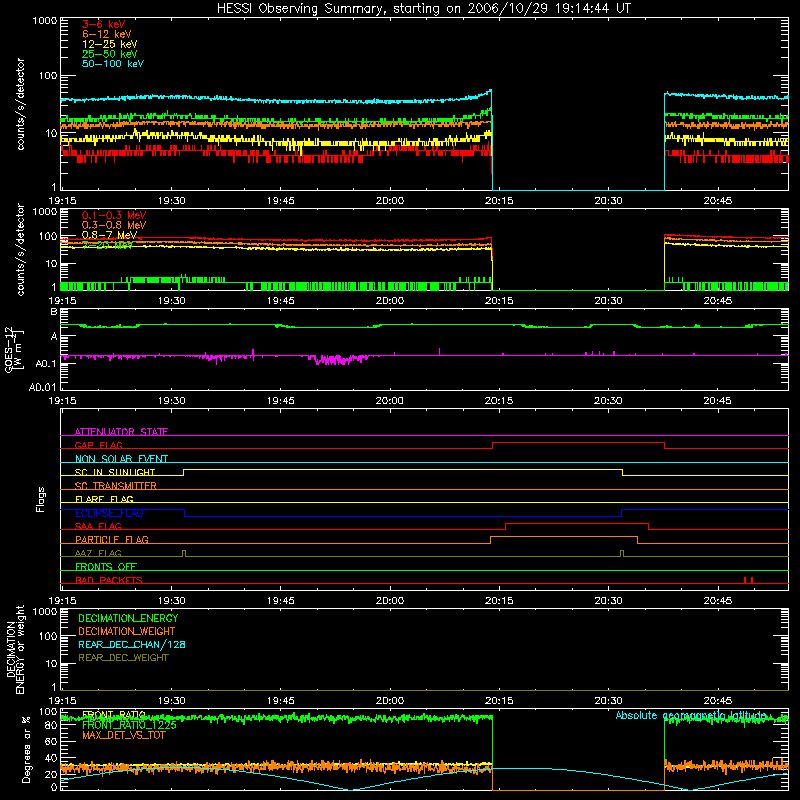The width and height of the screenshot is (800, 800).
Task: Click the FRONT_RATIO_1225 legend label
Action: coord(129,725)
